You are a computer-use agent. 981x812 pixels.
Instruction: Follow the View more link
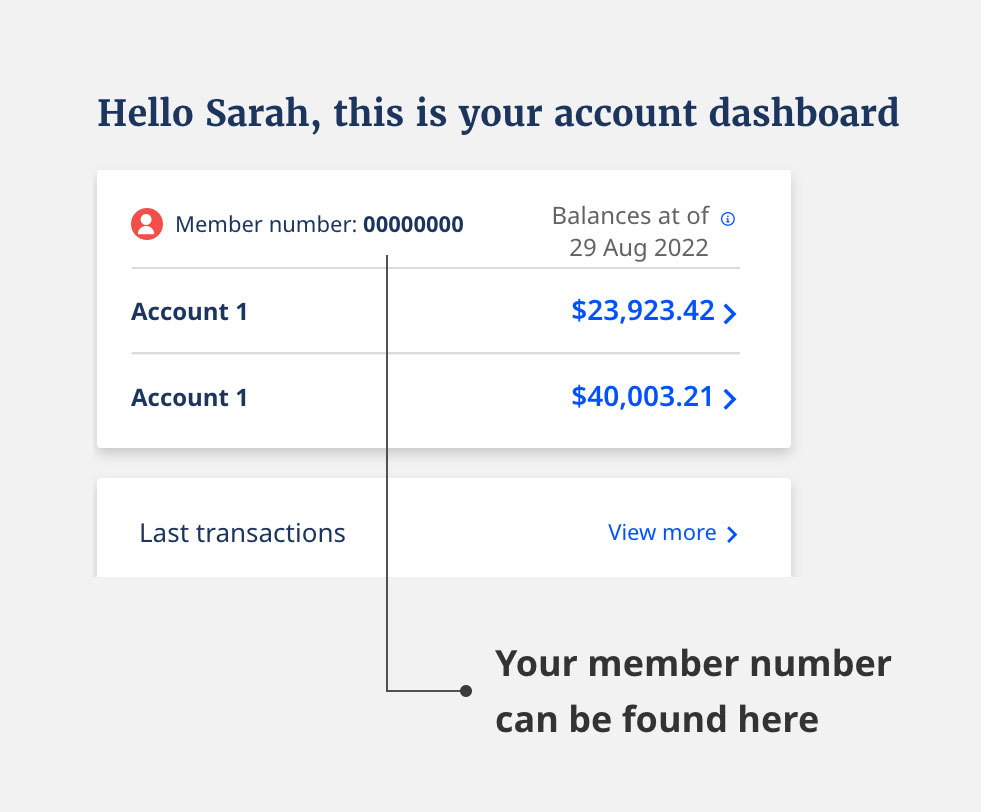tap(662, 533)
